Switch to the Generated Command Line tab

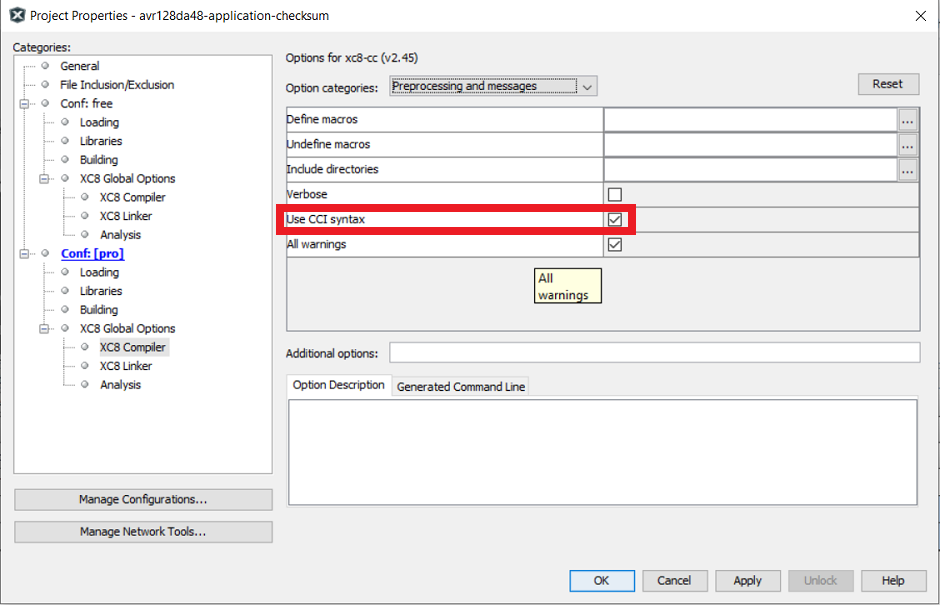[460, 387]
